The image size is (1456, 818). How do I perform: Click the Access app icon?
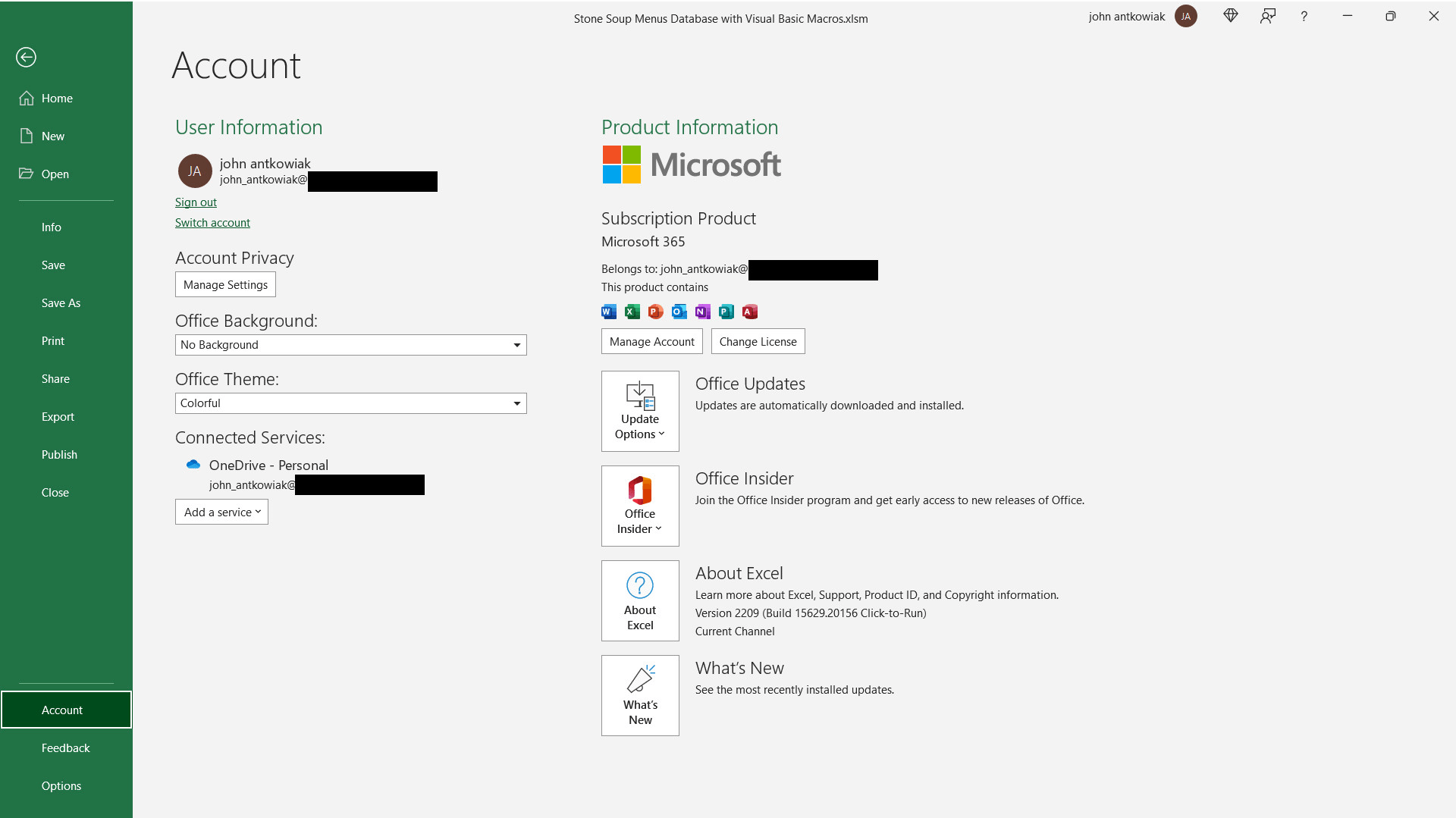[750, 312]
